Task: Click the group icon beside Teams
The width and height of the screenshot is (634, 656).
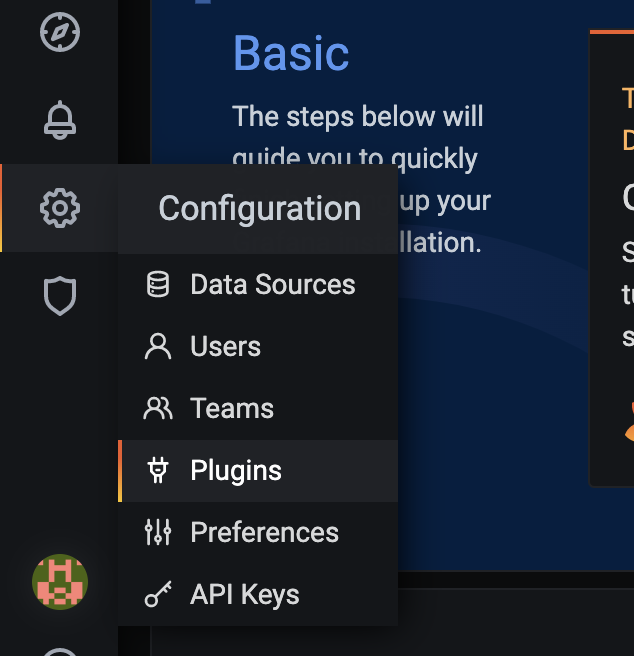Action: point(158,409)
